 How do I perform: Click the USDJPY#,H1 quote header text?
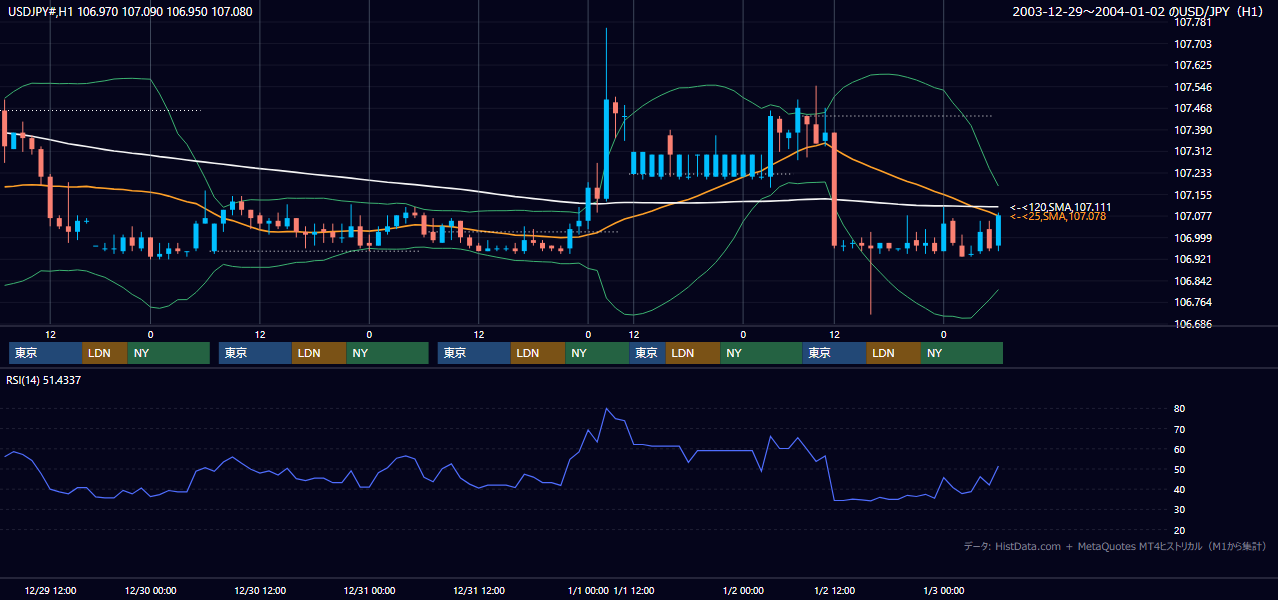tap(128, 12)
